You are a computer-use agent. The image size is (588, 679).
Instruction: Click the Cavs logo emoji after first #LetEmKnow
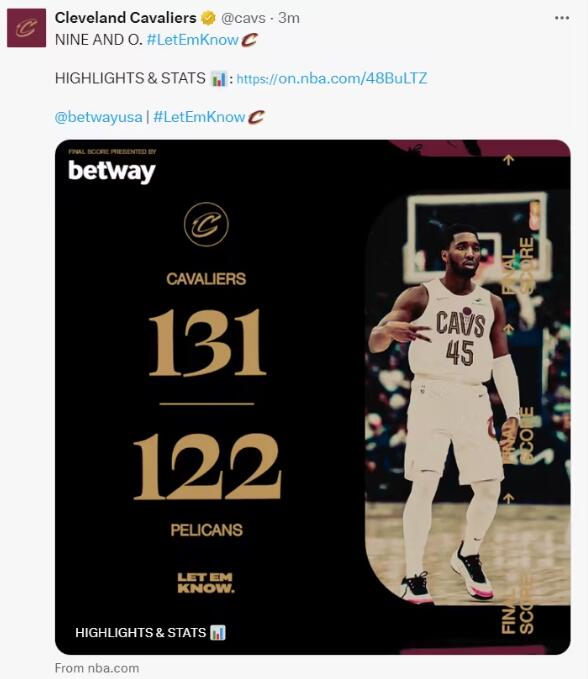[249, 40]
